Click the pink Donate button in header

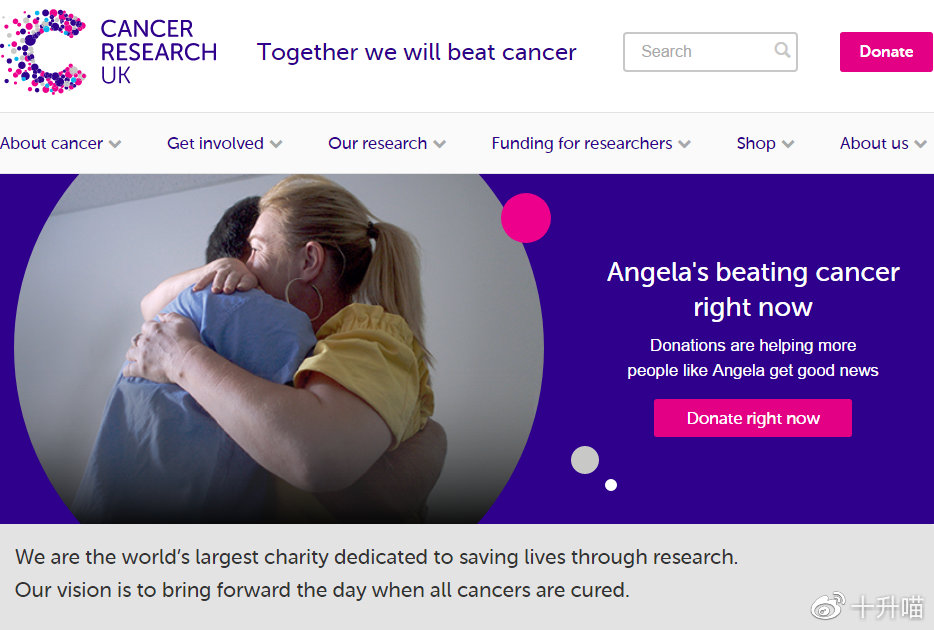coord(886,52)
